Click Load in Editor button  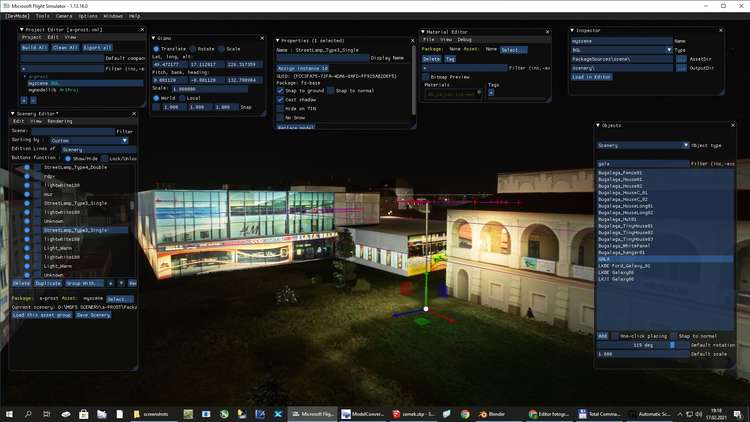tap(592, 77)
